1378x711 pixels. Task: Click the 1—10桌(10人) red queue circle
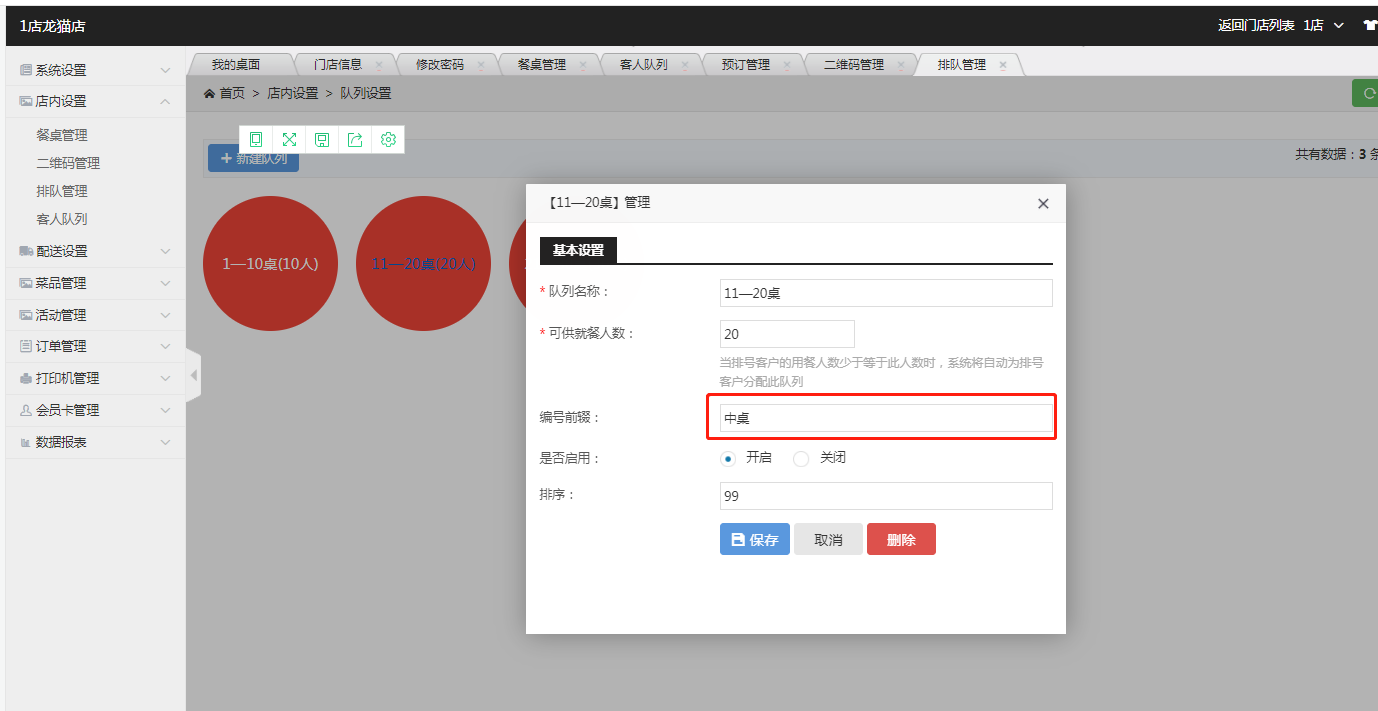coord(270,264)
